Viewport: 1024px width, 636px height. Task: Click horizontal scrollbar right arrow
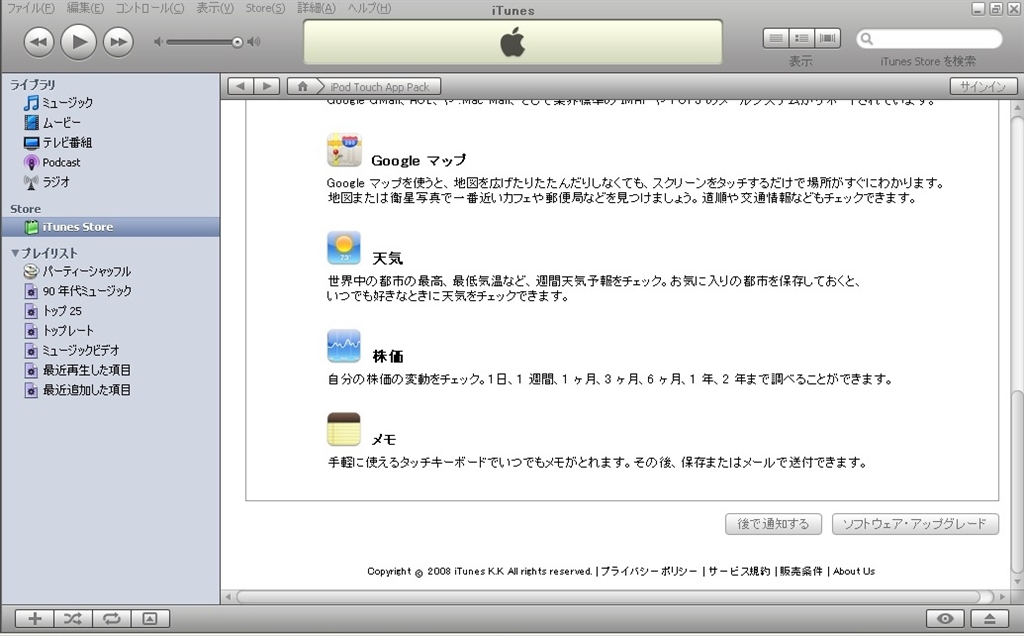(x=1002, y=596)
